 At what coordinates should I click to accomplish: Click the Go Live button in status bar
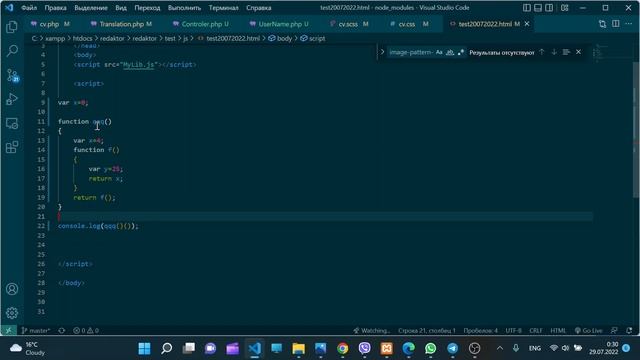(588, 330)
